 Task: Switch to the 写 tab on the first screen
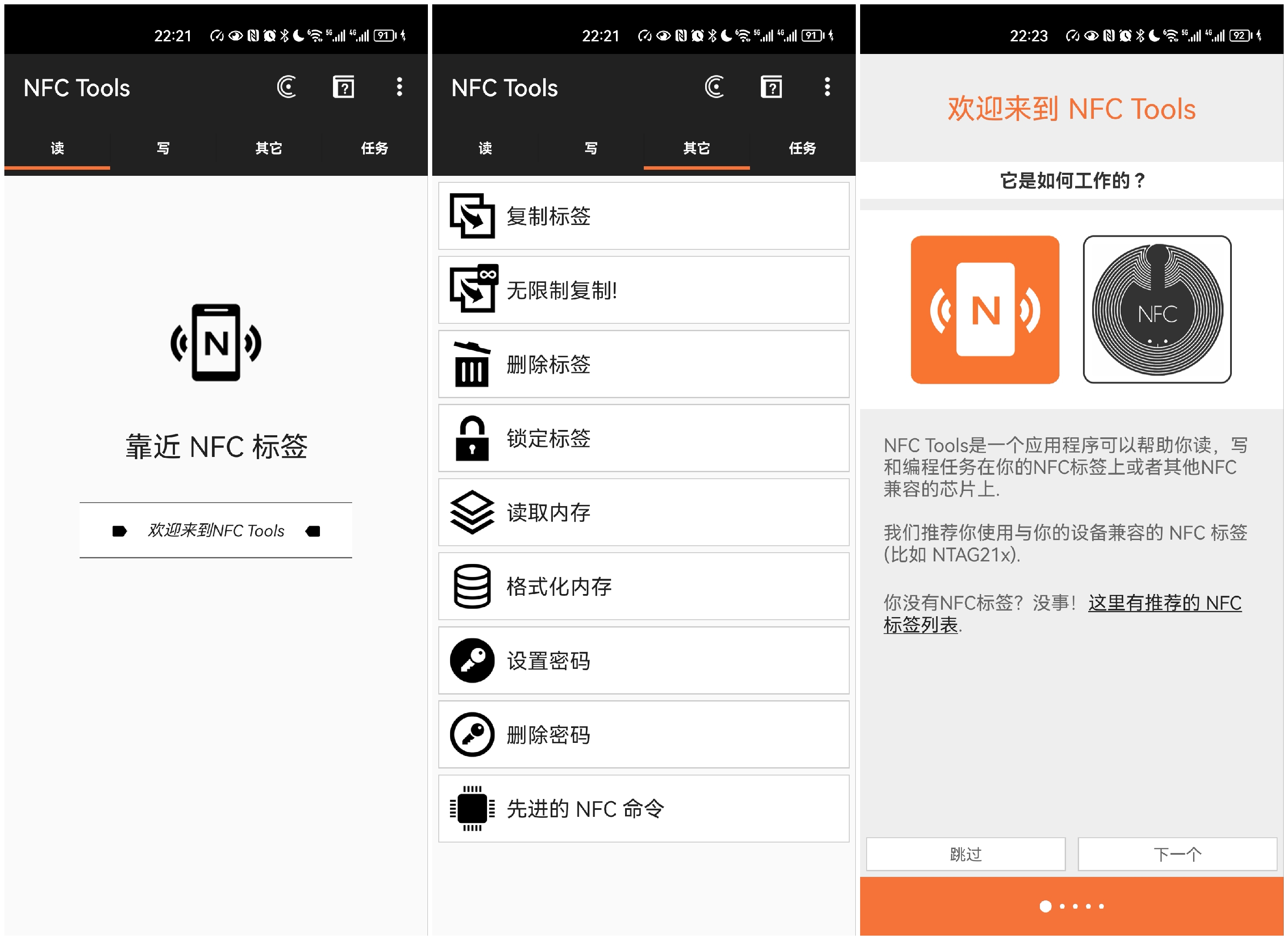163,148
